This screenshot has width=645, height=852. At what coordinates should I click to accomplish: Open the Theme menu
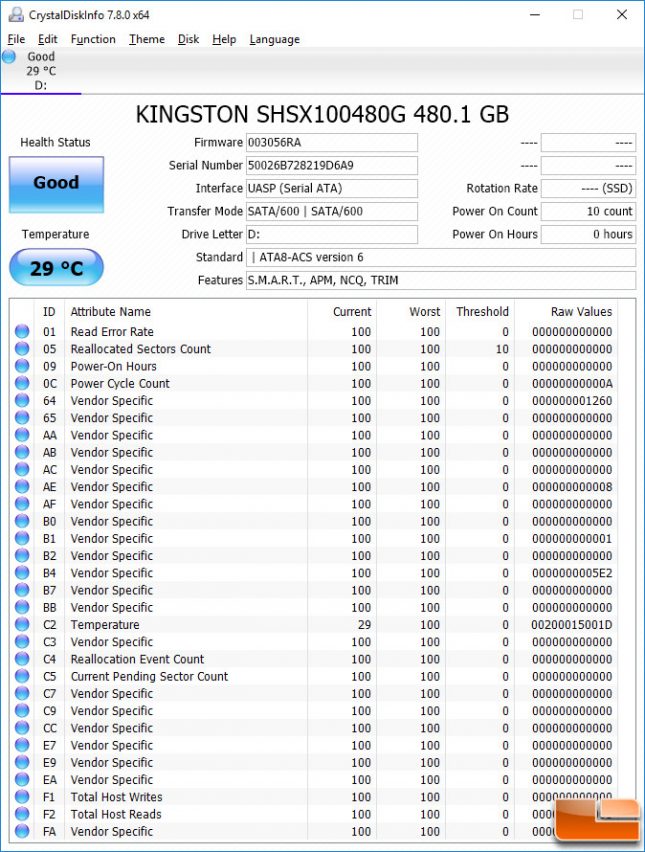pos(147,39)
